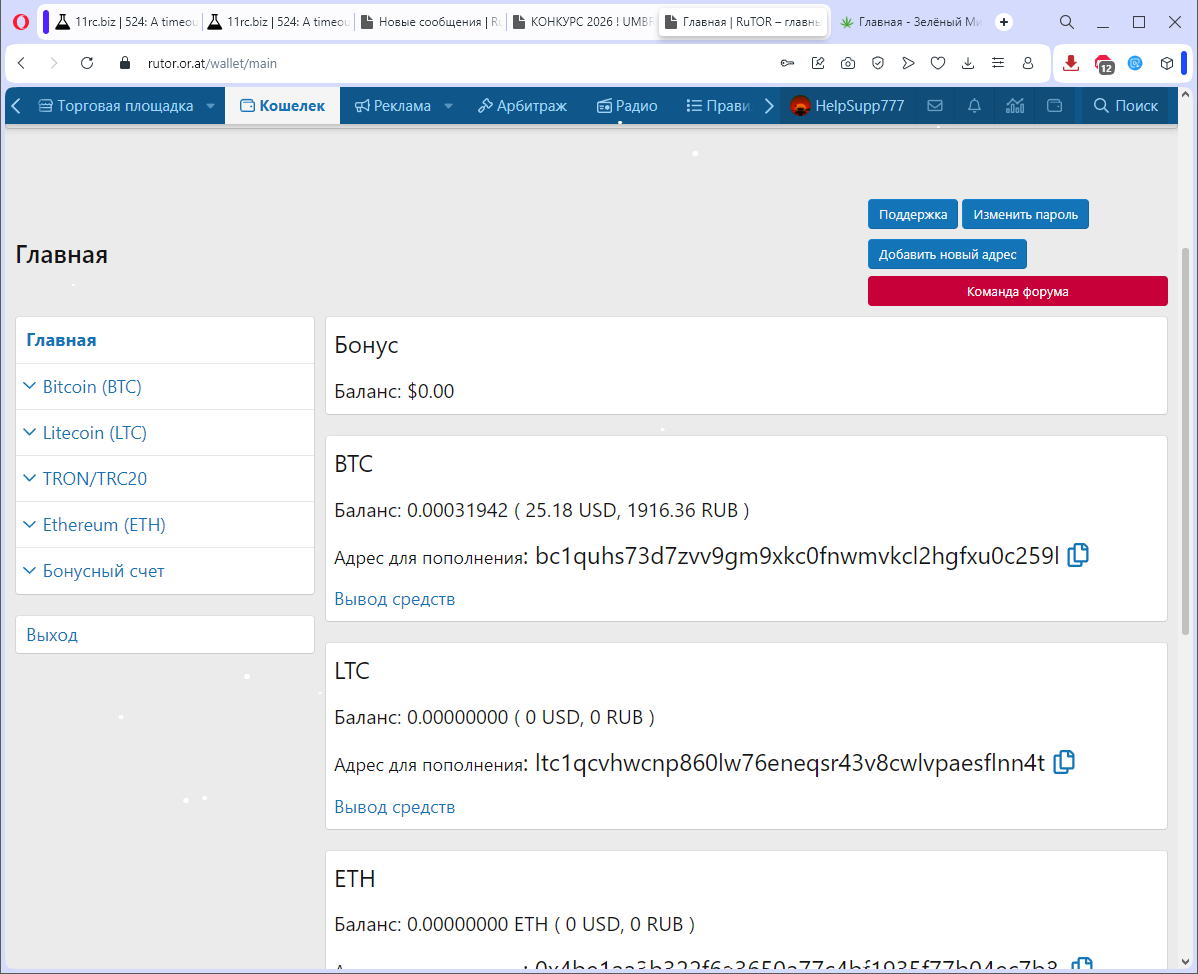Open the Торговая площадка dropdown arrow
Viewport: 1198px width, 974px height.
[x=210, y=106]
